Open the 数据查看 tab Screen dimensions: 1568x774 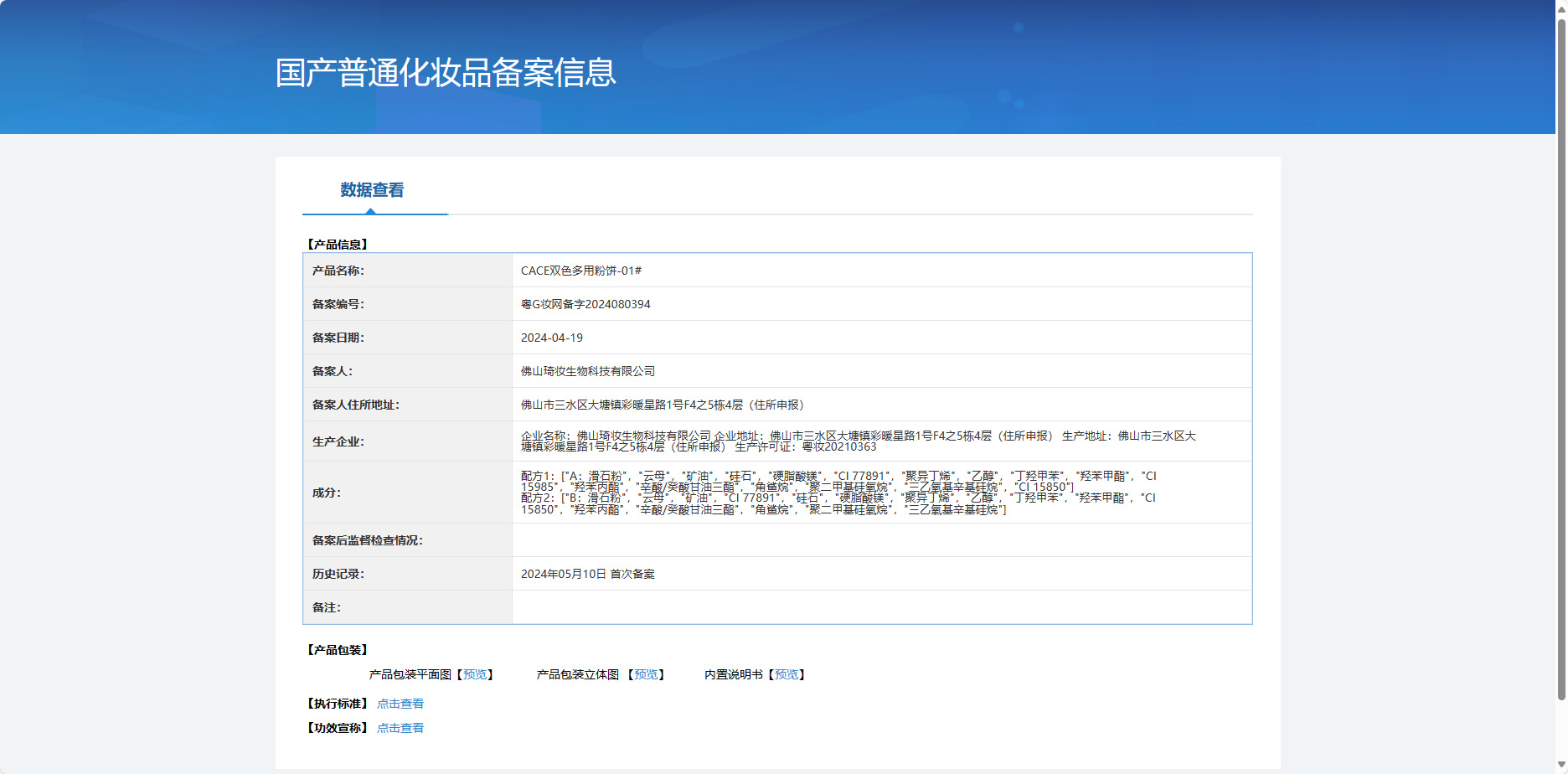372,190
